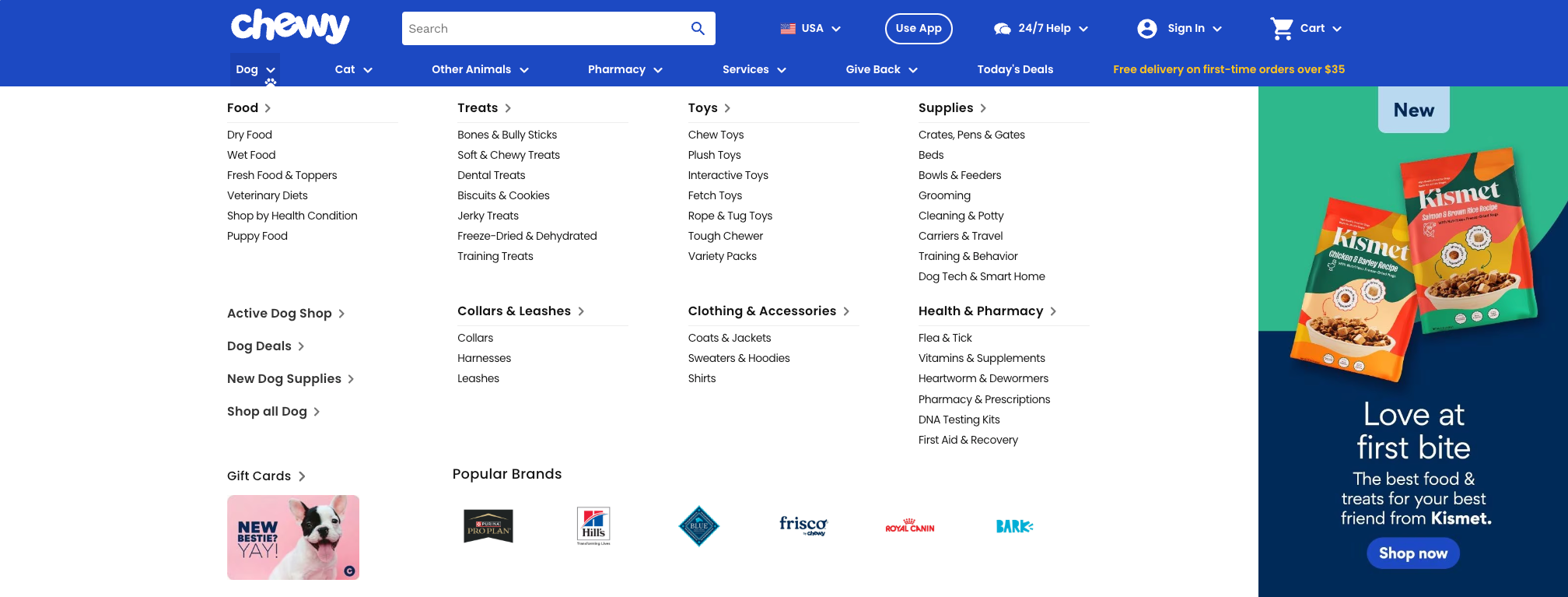
Task: Select the Royal Canin brand logo
Action: coord(909,527)
